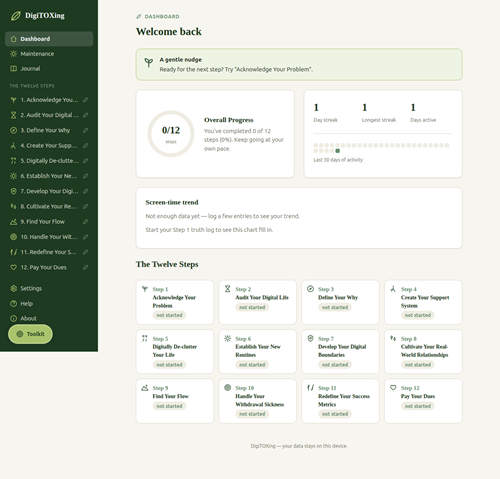Click the DigiTOXing leaf logo icon
This screenshot has width=500, height=479.
[16, 16]
